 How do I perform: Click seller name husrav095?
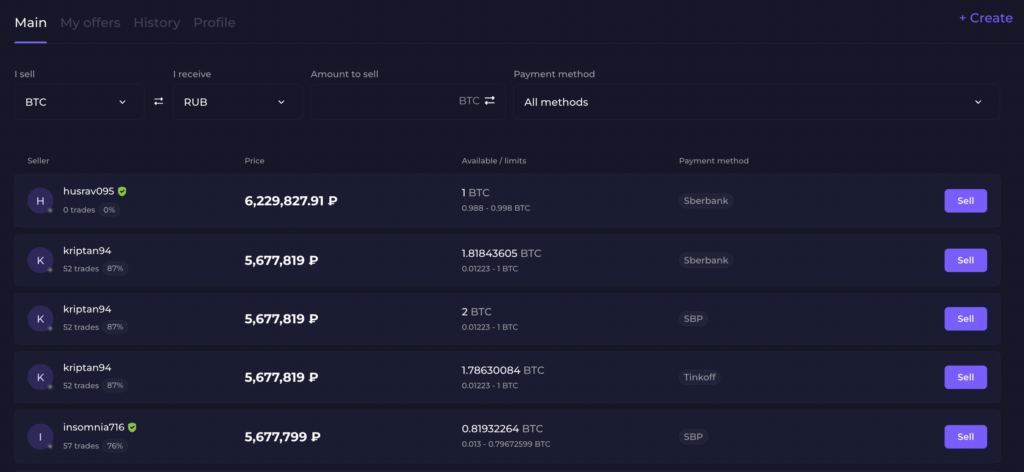[x=89, y=191]
